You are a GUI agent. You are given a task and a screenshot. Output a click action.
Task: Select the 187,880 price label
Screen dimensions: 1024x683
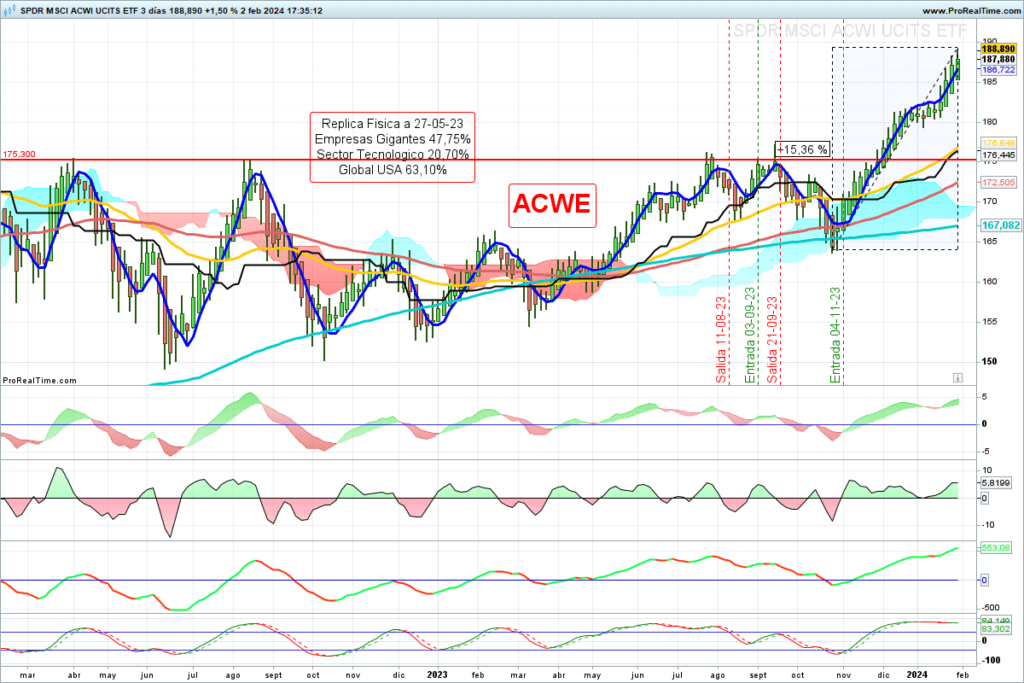point(998,59)
